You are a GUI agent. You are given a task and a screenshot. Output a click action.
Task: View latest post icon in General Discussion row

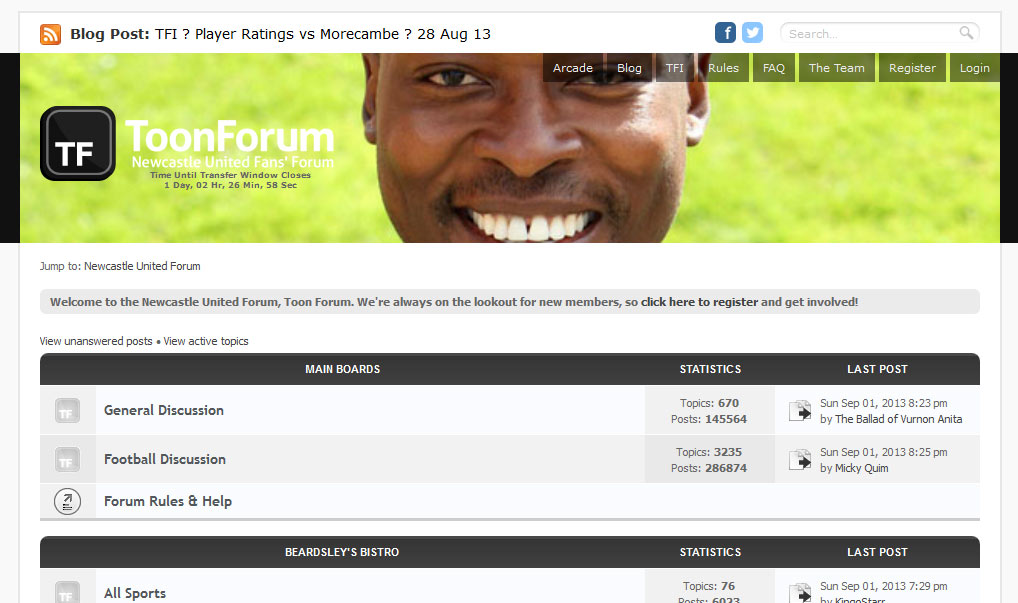point(800,411)
